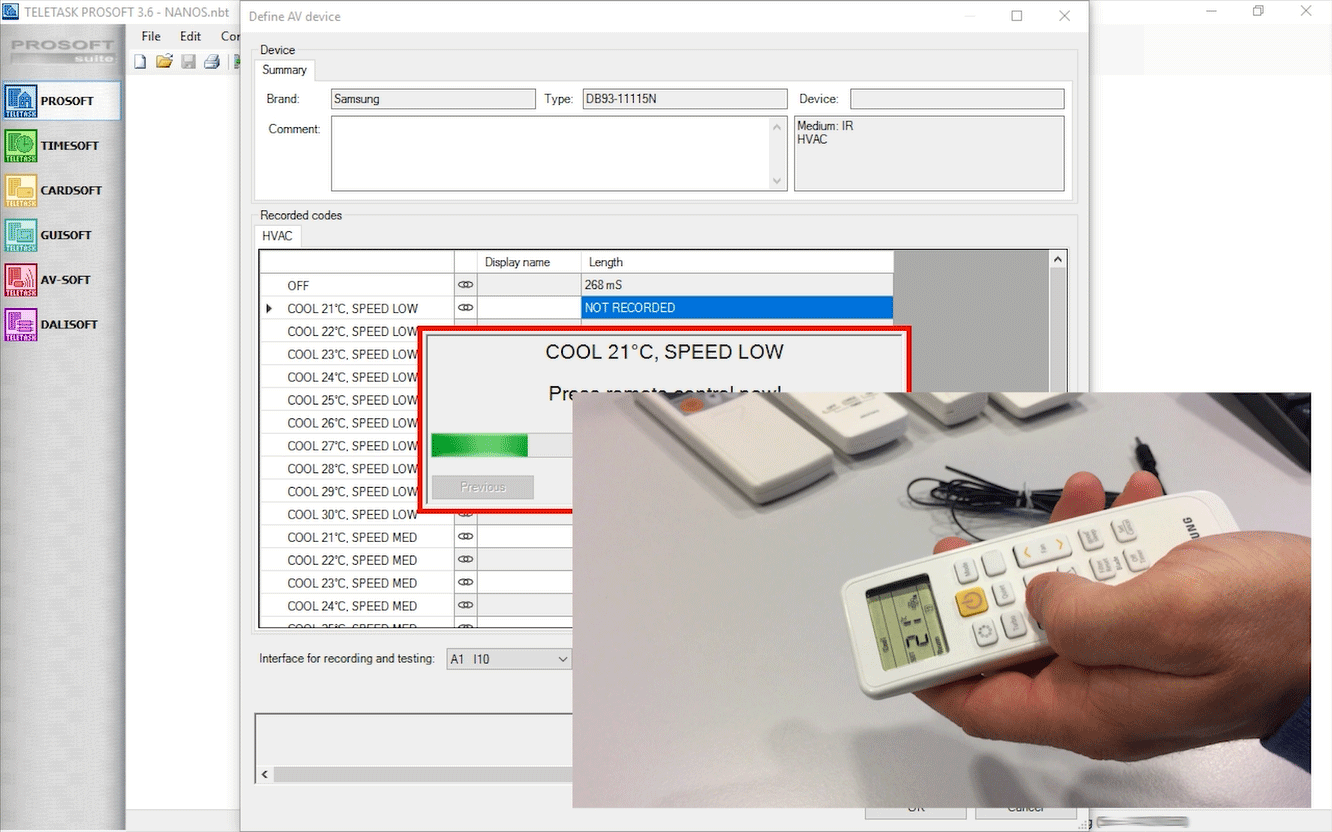The width and height of the screenshot is (1332, 832).
Task: Click the Print toolbar icon
Action: click(x=211, y=62)
